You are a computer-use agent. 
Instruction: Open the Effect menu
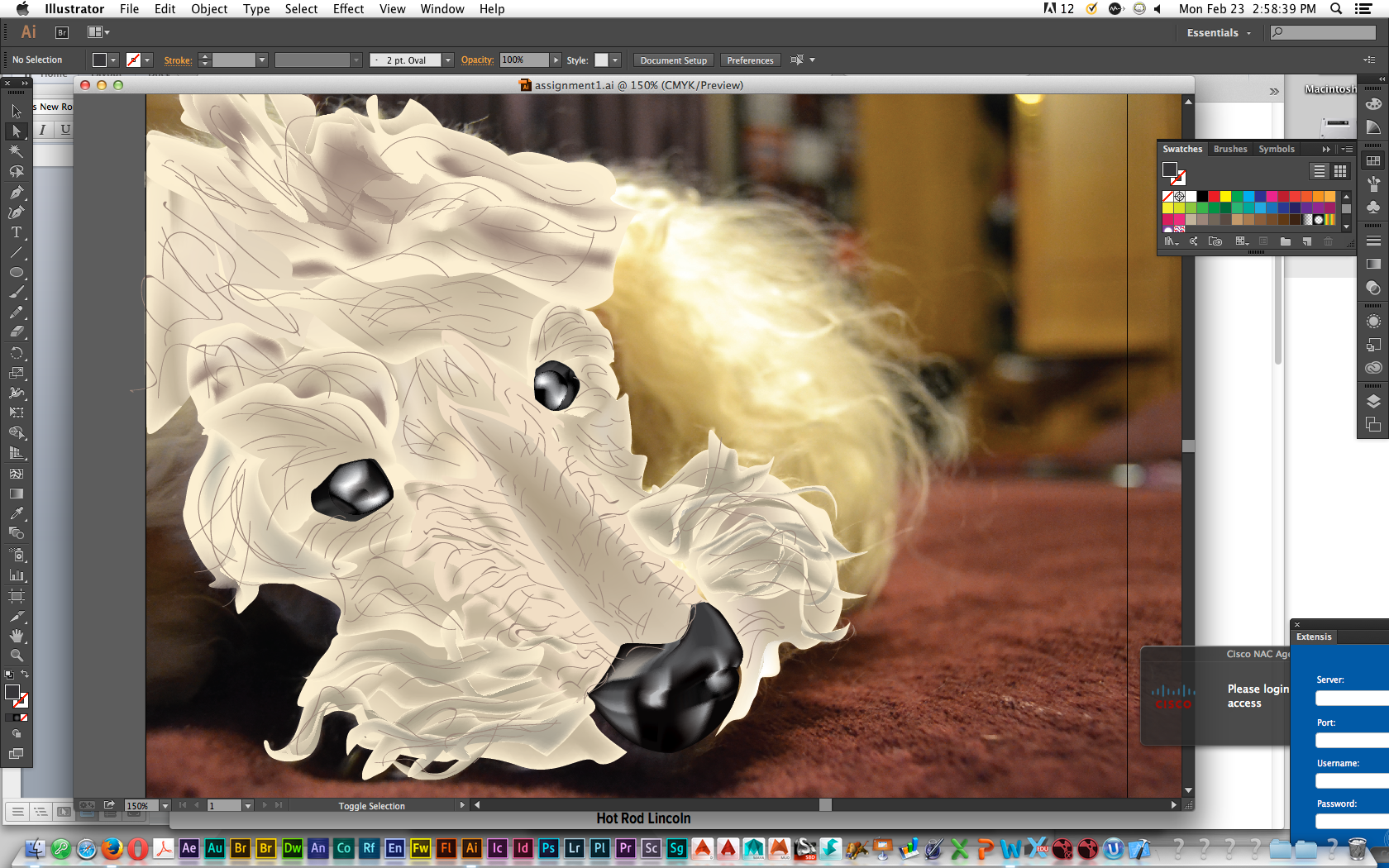[x=348, y=8]
